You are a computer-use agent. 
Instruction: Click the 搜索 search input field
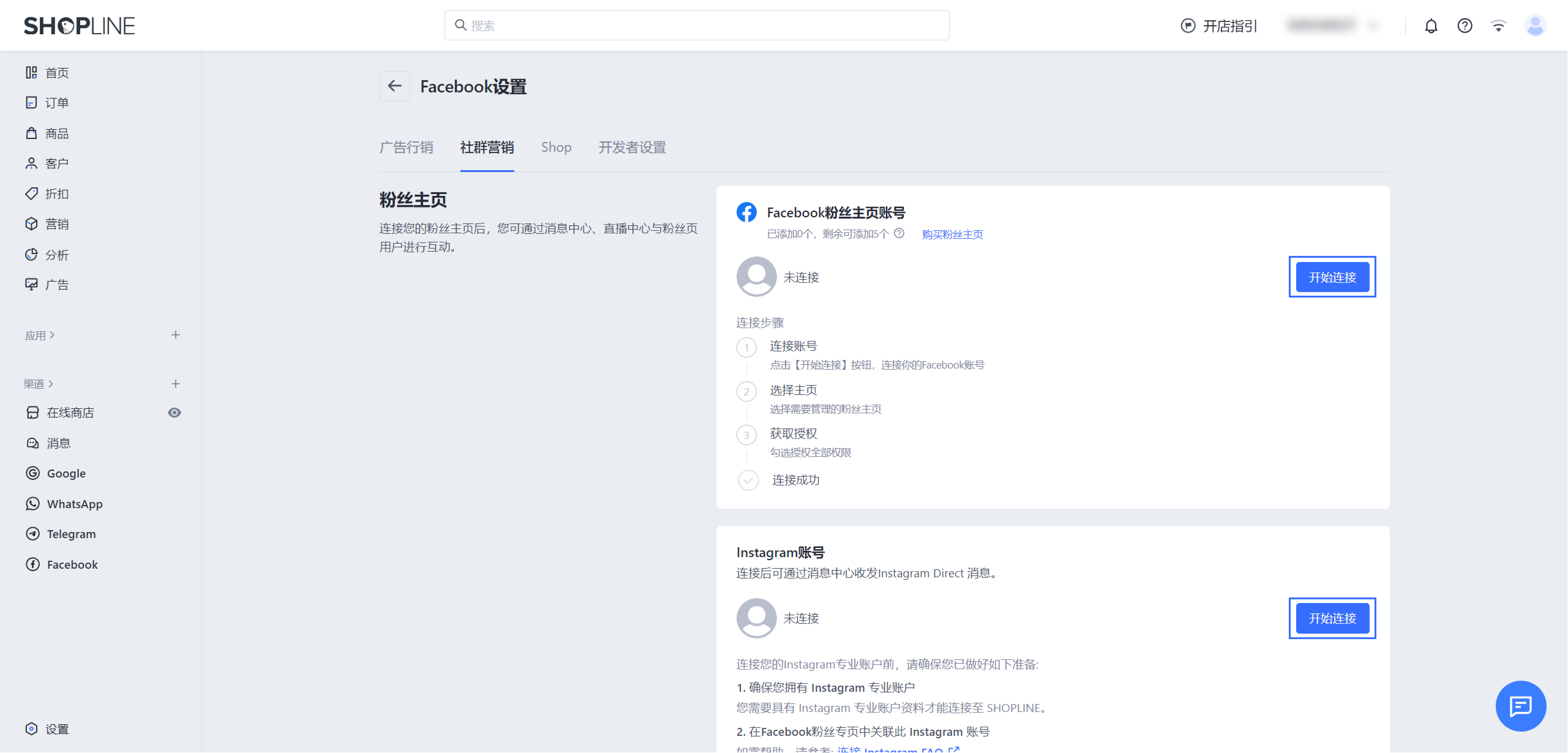(x=697, y=26)
